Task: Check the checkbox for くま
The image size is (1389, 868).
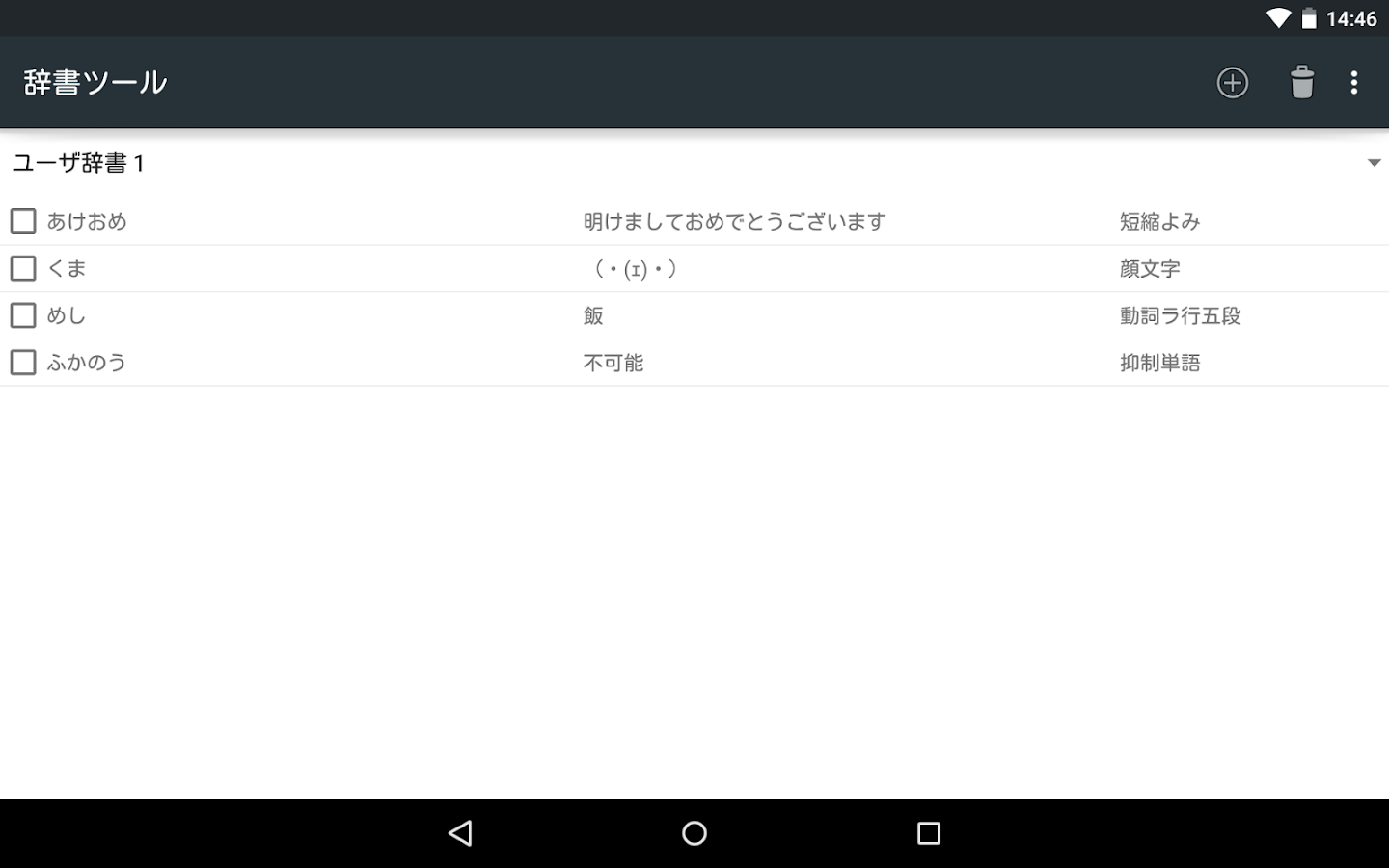Action: (22, 268)
